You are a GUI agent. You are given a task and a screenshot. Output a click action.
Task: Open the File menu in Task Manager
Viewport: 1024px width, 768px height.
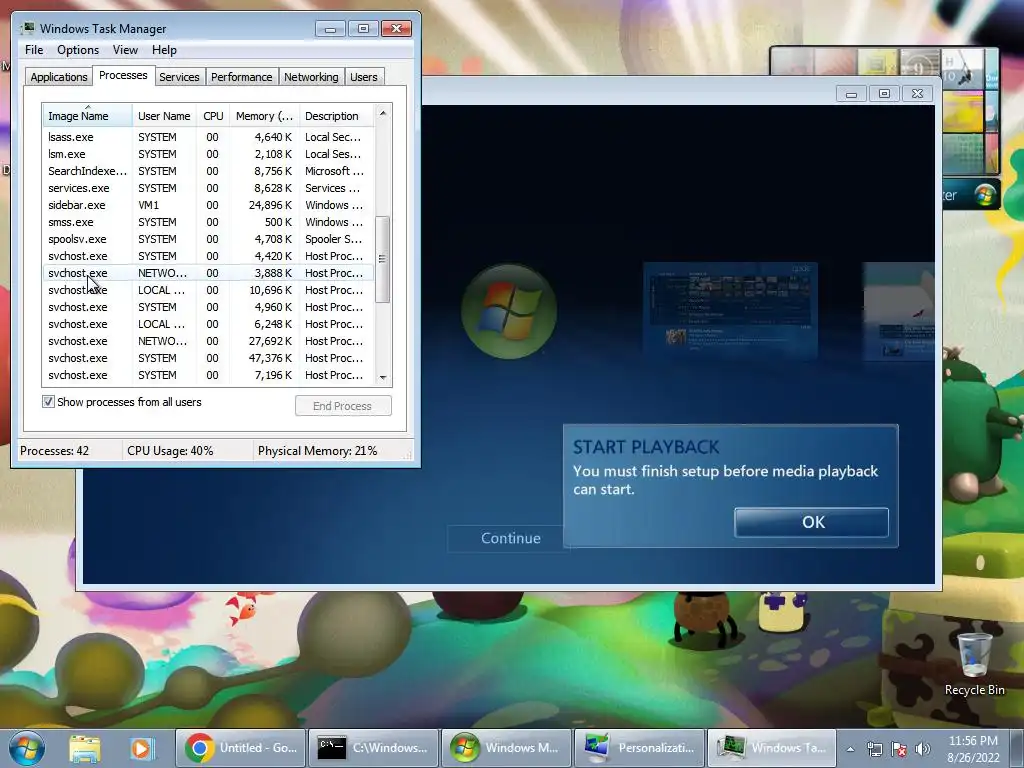coord(34,50)
